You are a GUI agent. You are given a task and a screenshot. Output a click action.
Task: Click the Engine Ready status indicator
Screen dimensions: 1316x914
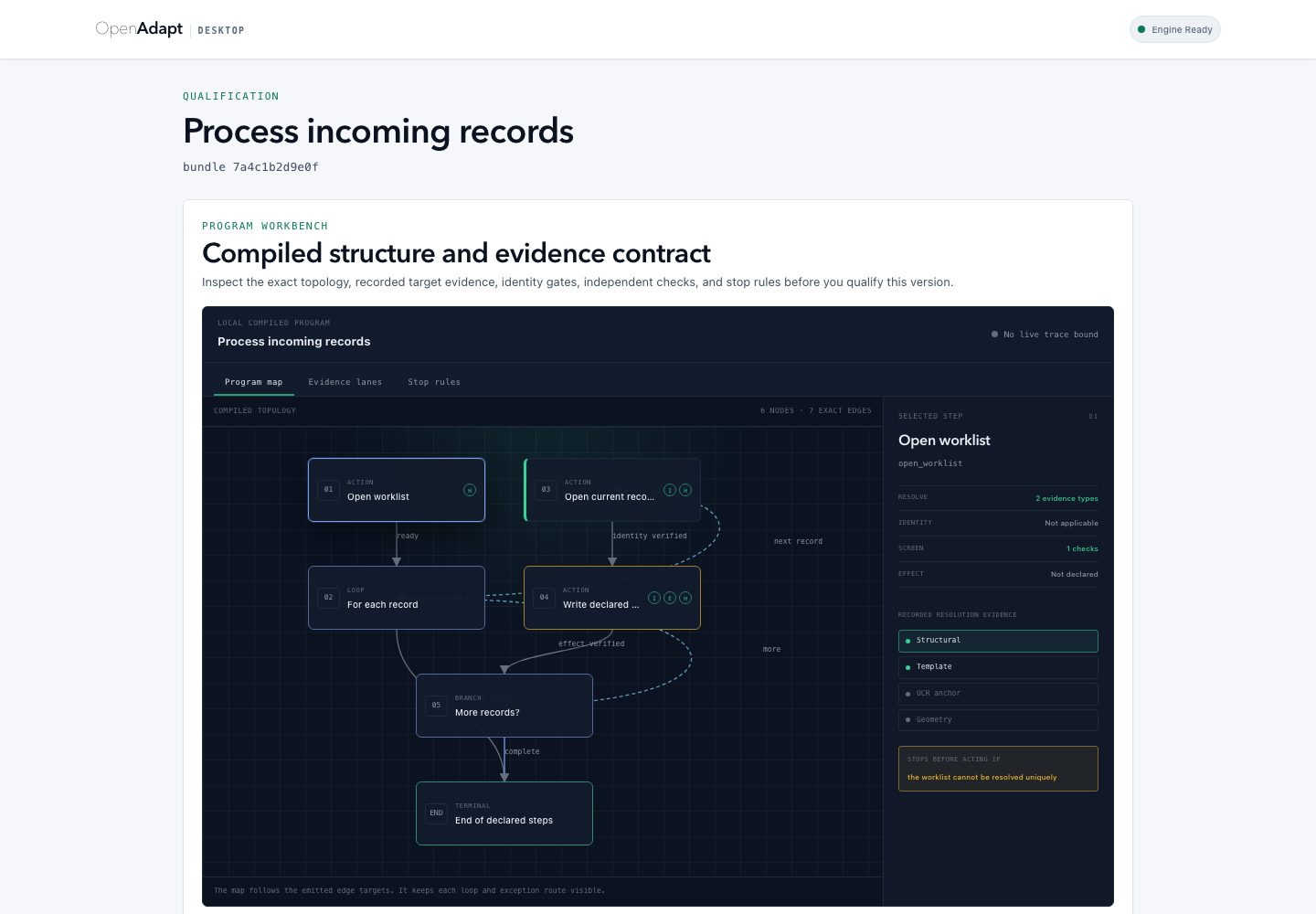coord(1175,29)
